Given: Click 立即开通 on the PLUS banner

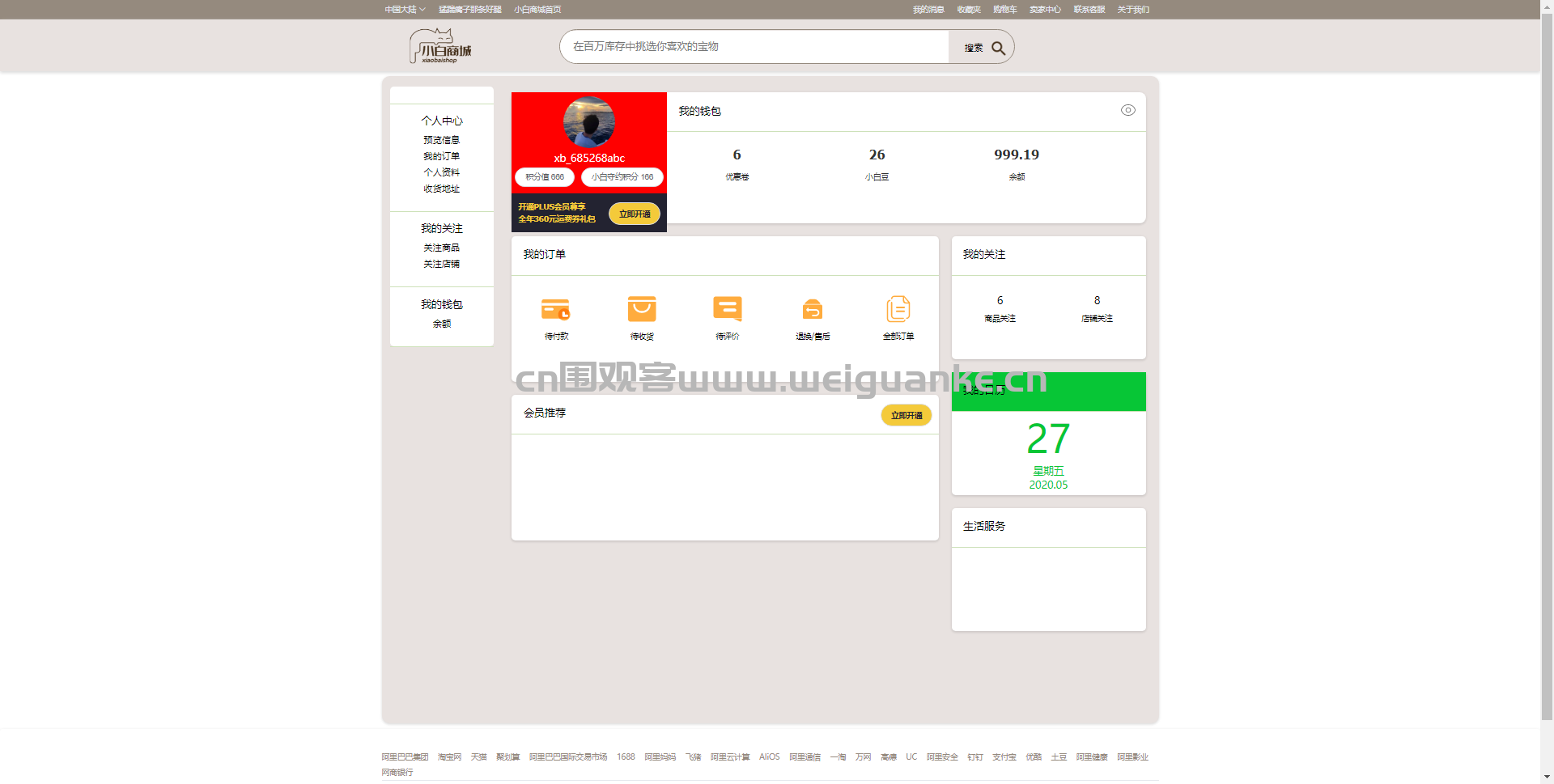Looking at the screenshot, I should (x=635, y=214).
